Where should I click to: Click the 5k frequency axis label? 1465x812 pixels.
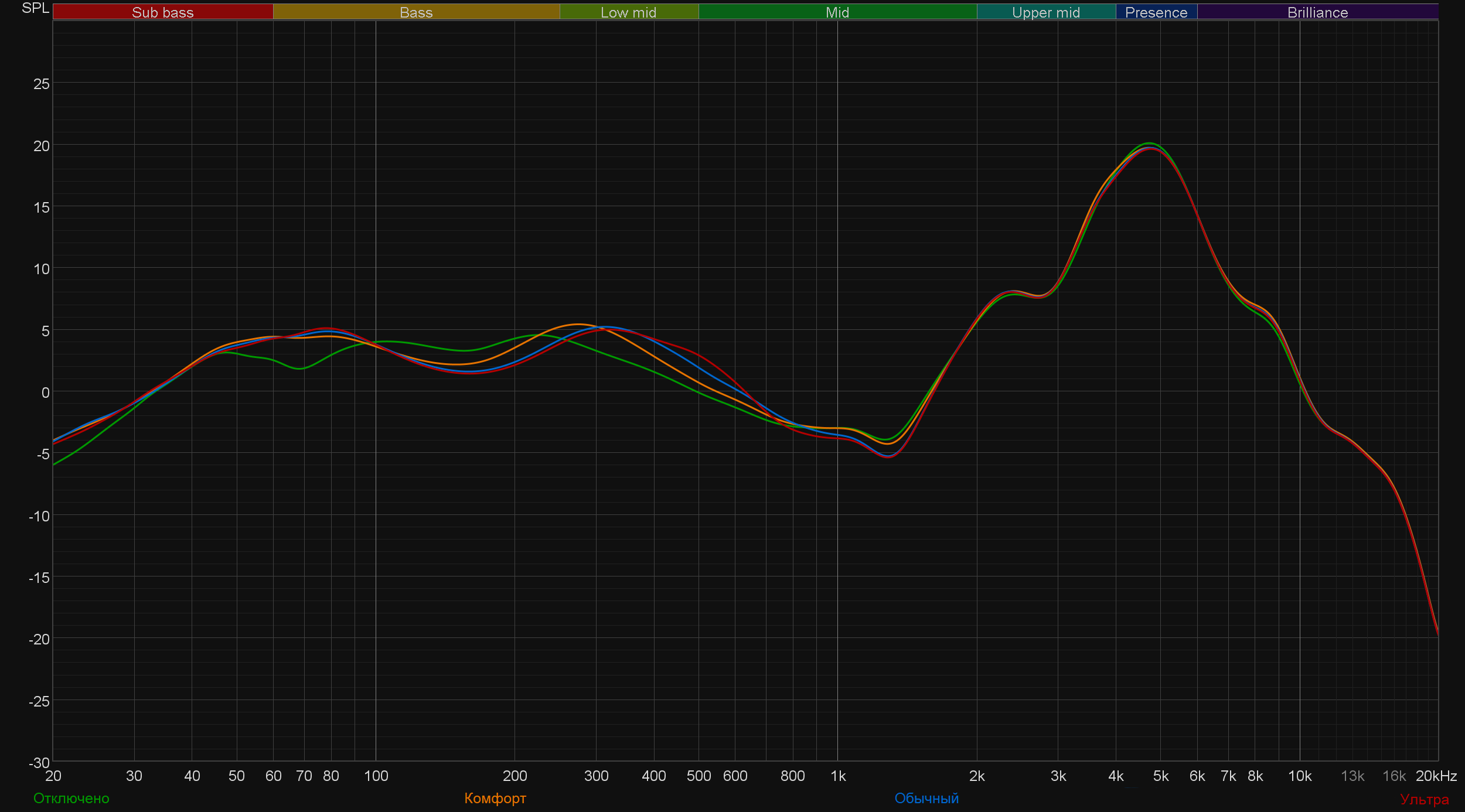click(1161, 776)
